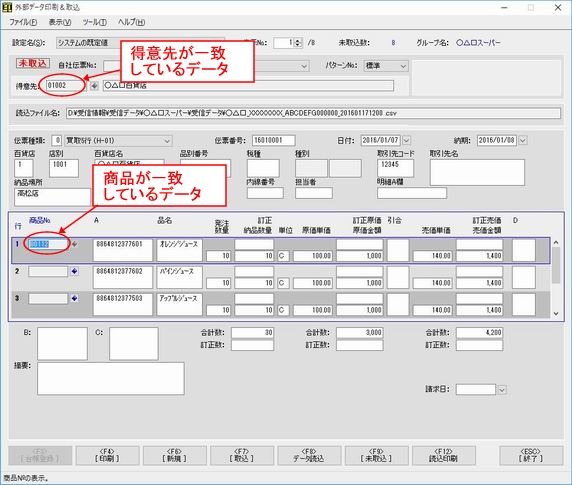The width and height of the screenshot is (572, 485).
Task: Click the detail list scroll down arrow
Action: [556, 313]
